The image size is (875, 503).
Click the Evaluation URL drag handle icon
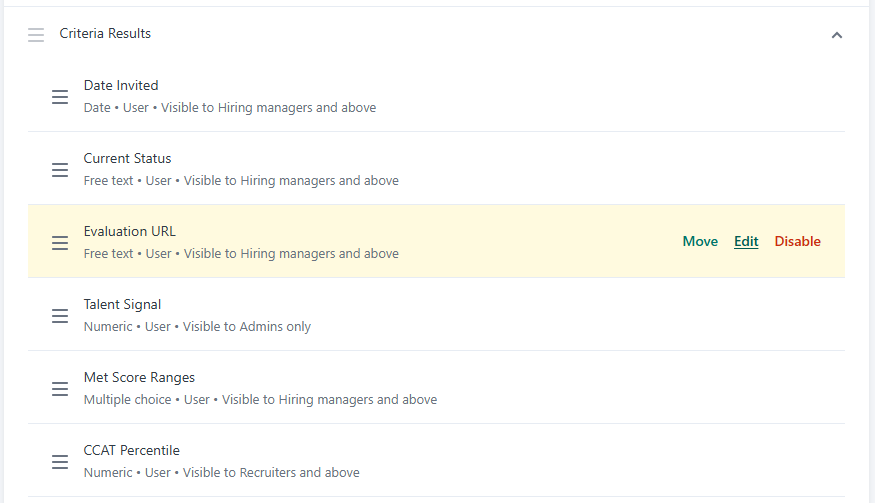(60, 243)
